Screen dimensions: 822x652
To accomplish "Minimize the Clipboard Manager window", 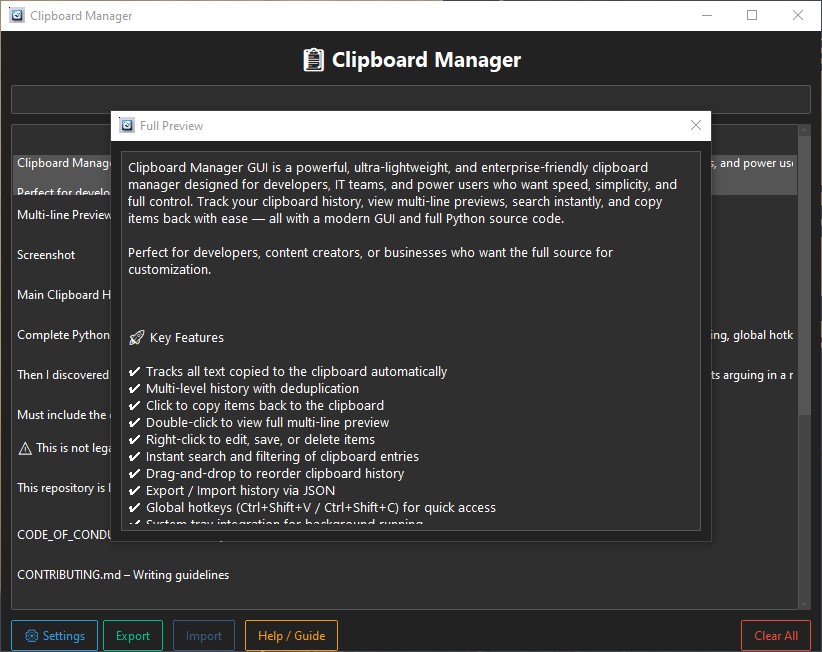I will click(x=707, y=15).
